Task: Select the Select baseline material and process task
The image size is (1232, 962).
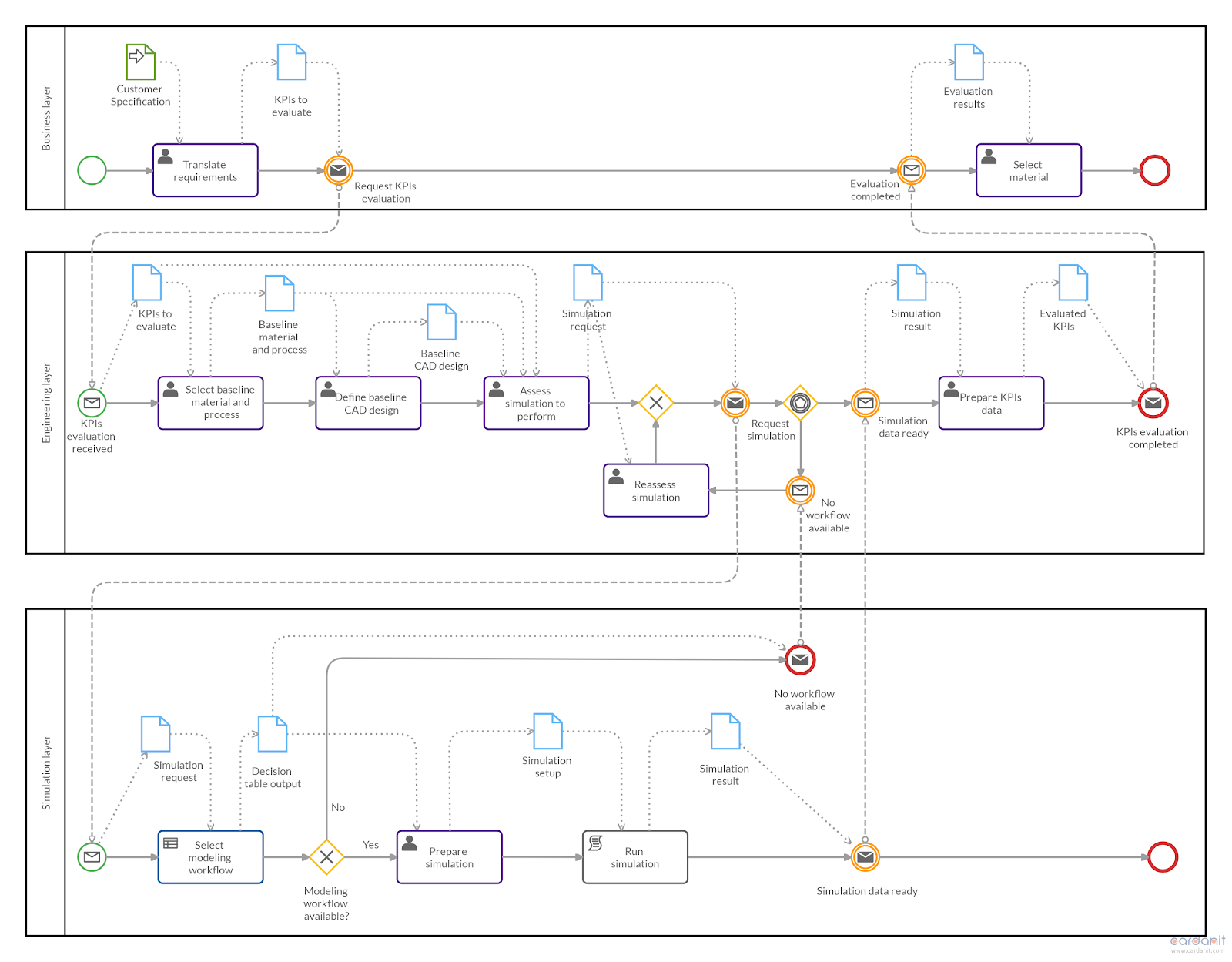Action: (x=211, y=403)
